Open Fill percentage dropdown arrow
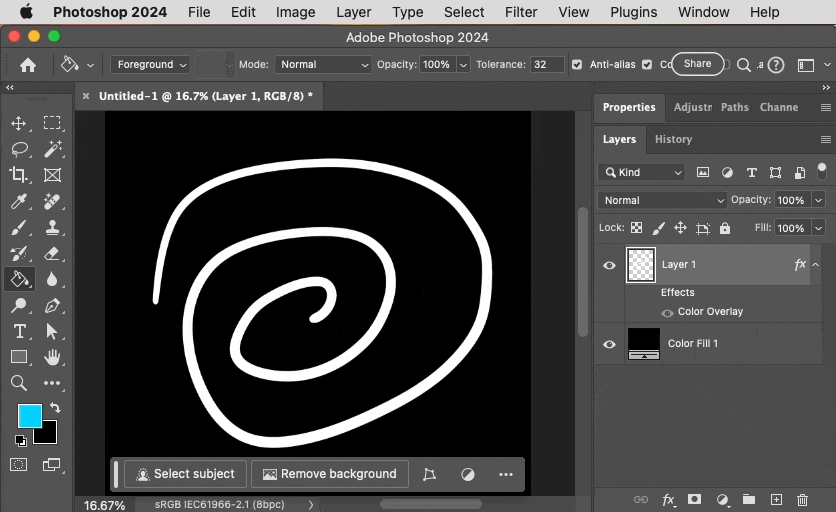Viewport: 836px width, 512px height. pos(818,228)
